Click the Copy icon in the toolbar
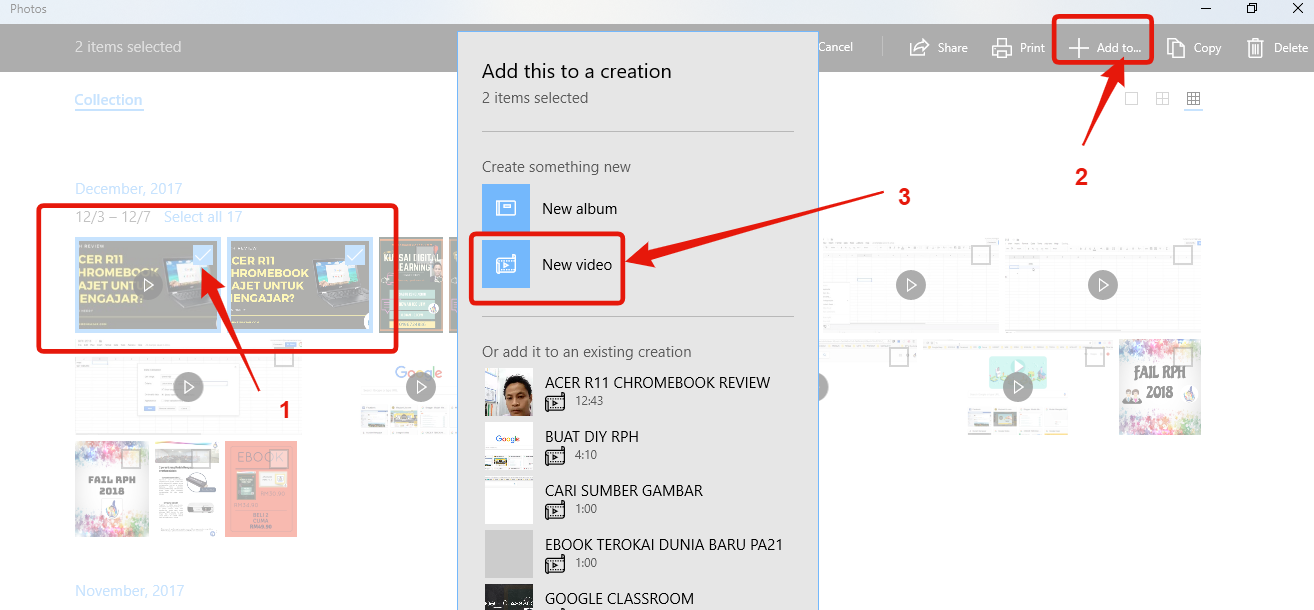 point(1176,47)
